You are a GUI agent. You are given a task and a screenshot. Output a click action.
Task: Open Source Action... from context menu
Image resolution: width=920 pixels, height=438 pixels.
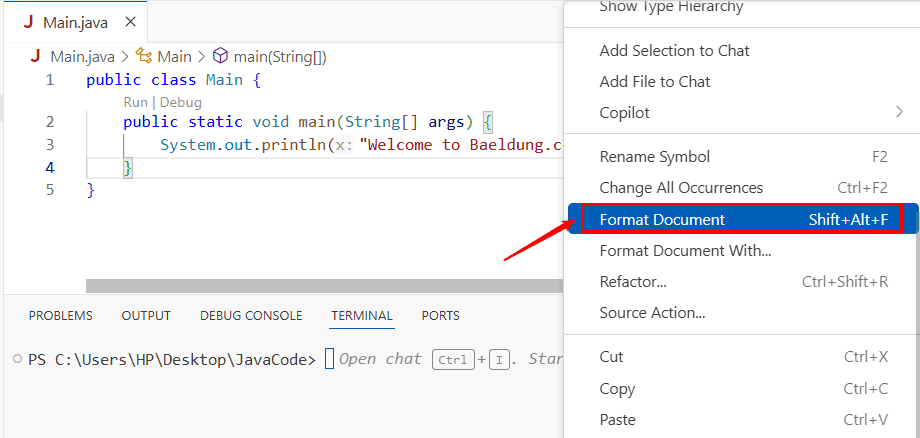(652, 312)
